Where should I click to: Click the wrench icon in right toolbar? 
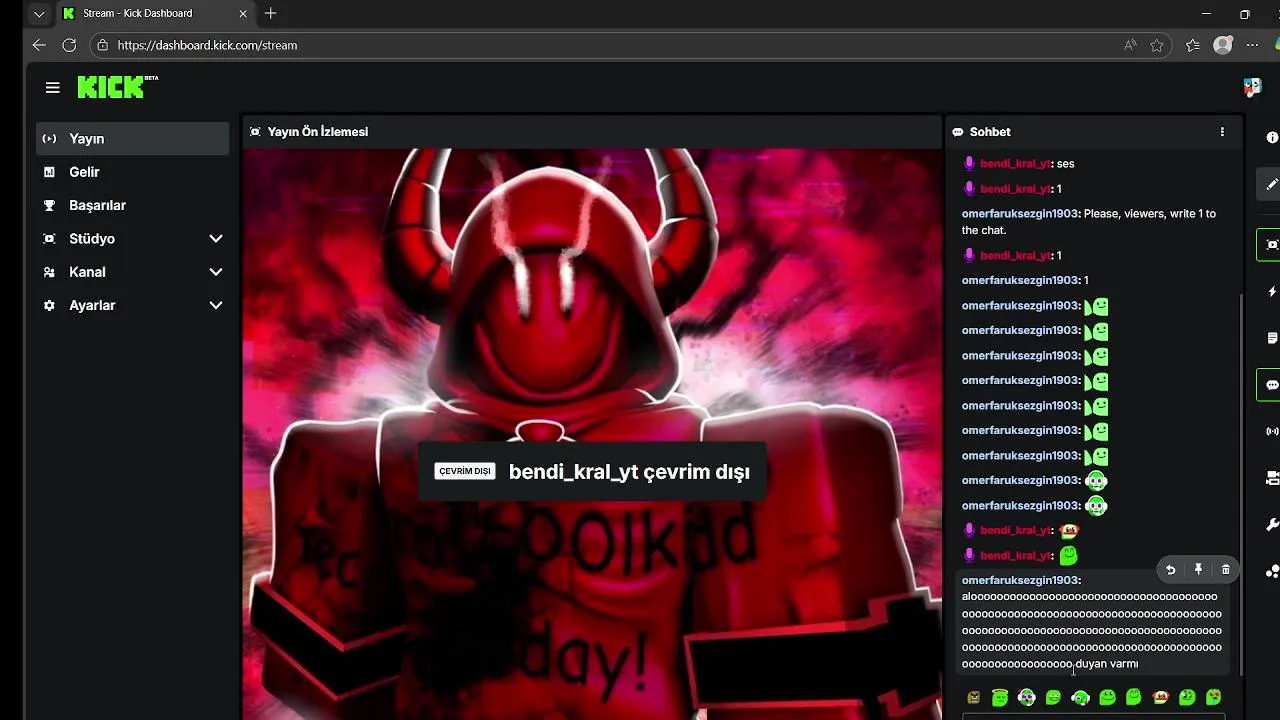[1272, 525]
